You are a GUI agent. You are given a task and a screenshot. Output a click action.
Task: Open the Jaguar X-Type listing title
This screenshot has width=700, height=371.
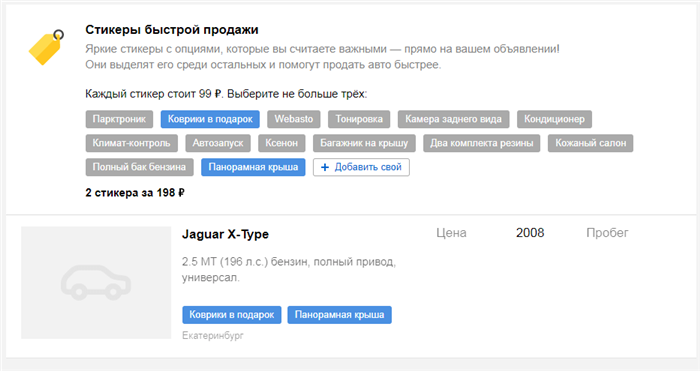point(225,234)
